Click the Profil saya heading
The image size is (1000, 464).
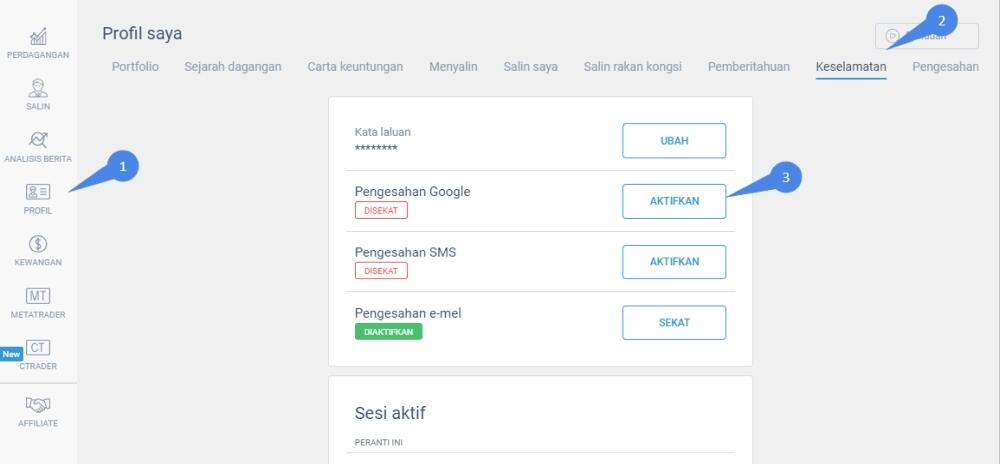(x=142, y=34)
